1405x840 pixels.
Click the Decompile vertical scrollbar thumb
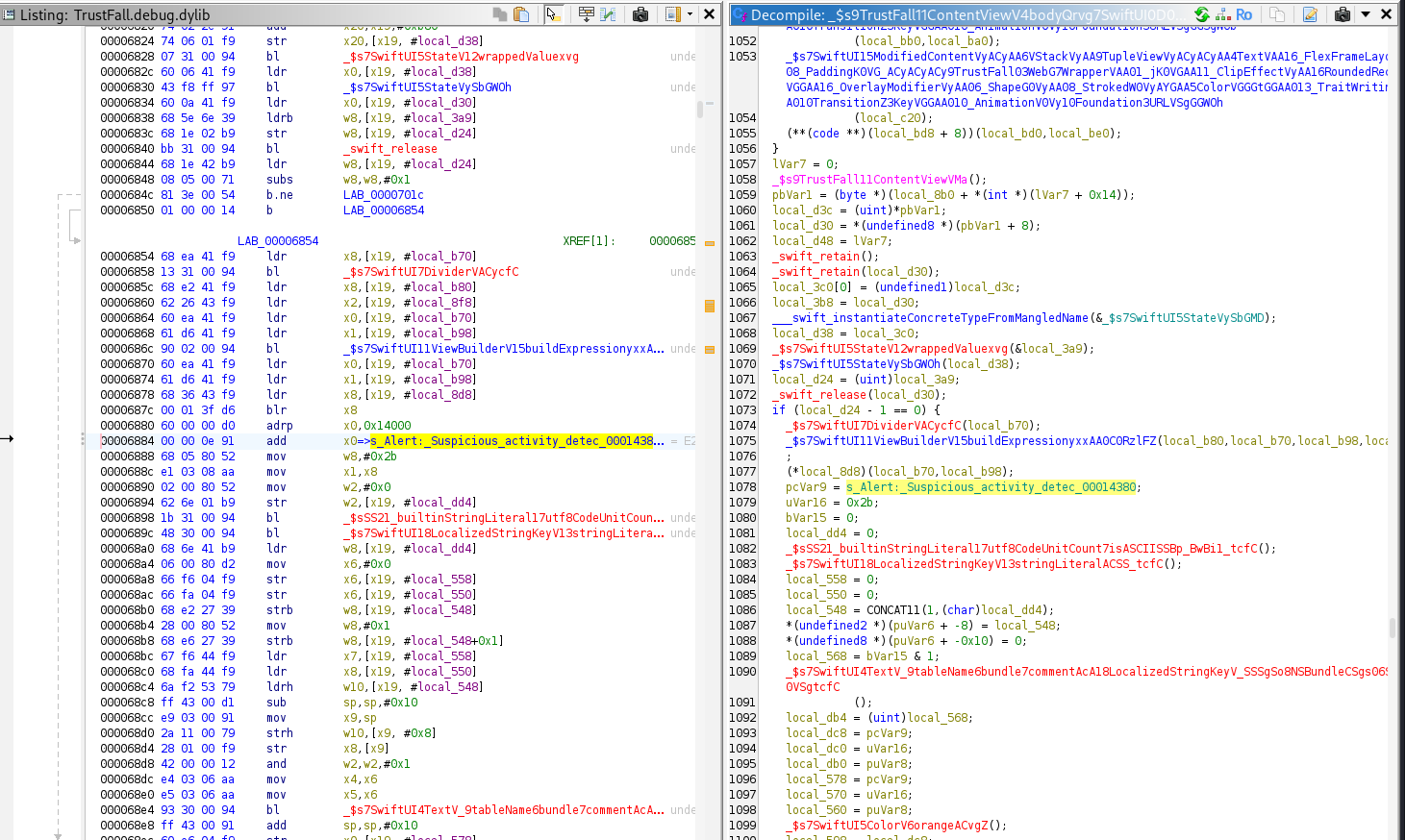coord(1392,628)
